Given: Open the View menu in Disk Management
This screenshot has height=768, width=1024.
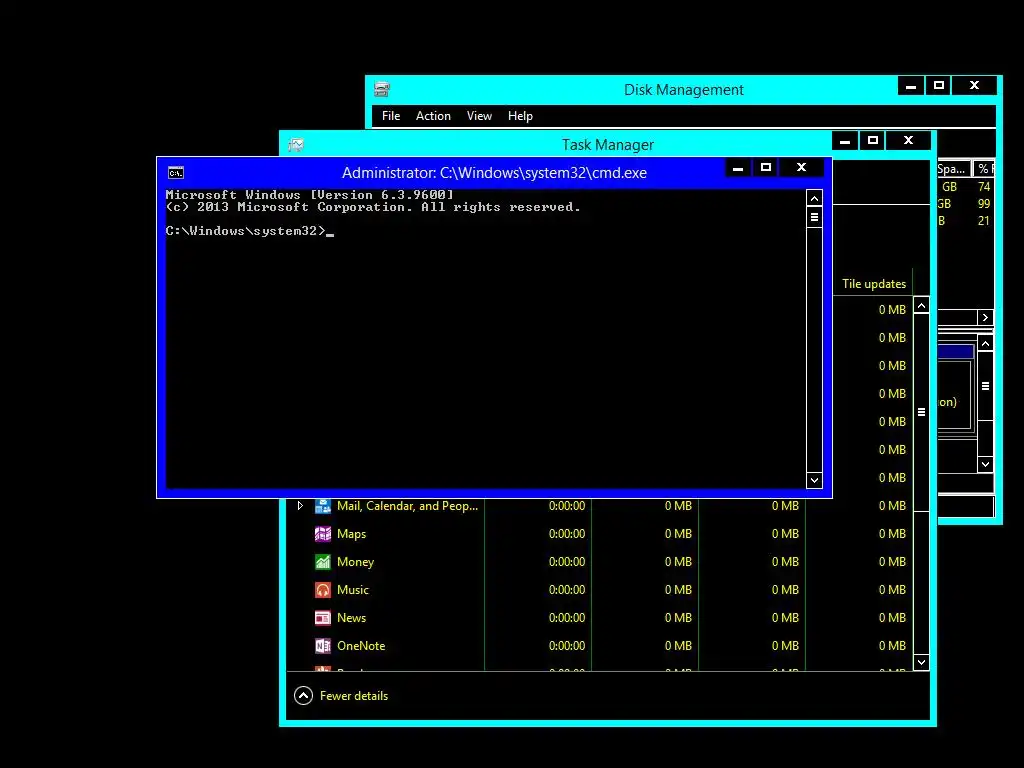Looking at the screenshot, I should click(x=479, y=116).
